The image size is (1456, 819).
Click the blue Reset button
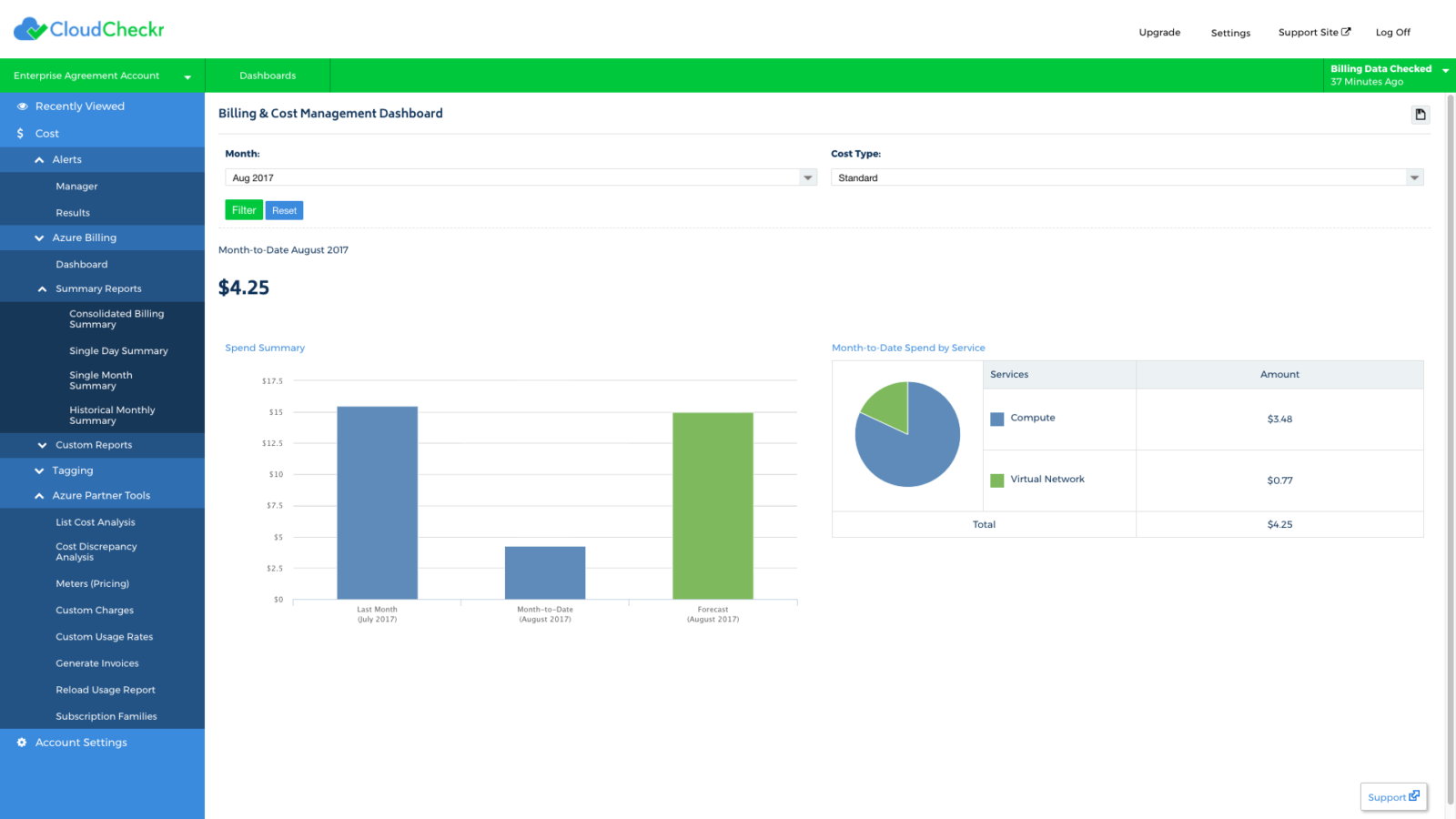click(284, 210)
